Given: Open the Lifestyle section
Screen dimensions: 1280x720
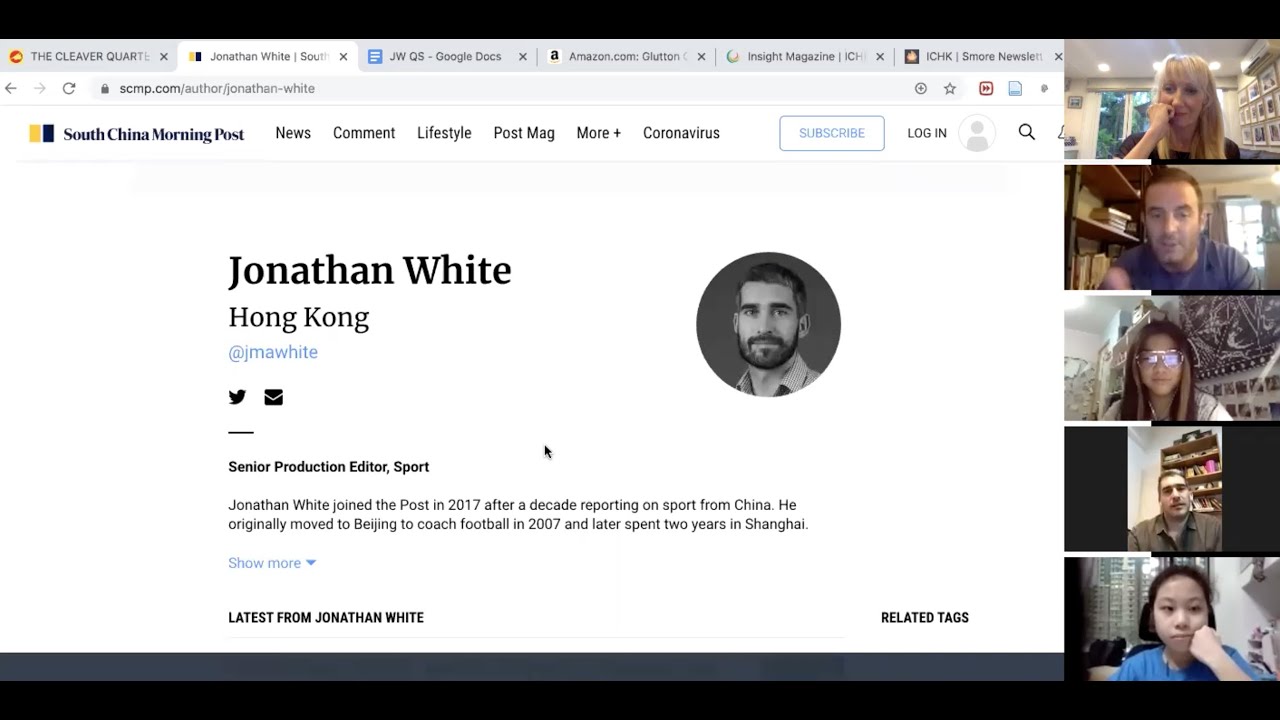Looking at the screenshot, I should click(x=444, y=133).
